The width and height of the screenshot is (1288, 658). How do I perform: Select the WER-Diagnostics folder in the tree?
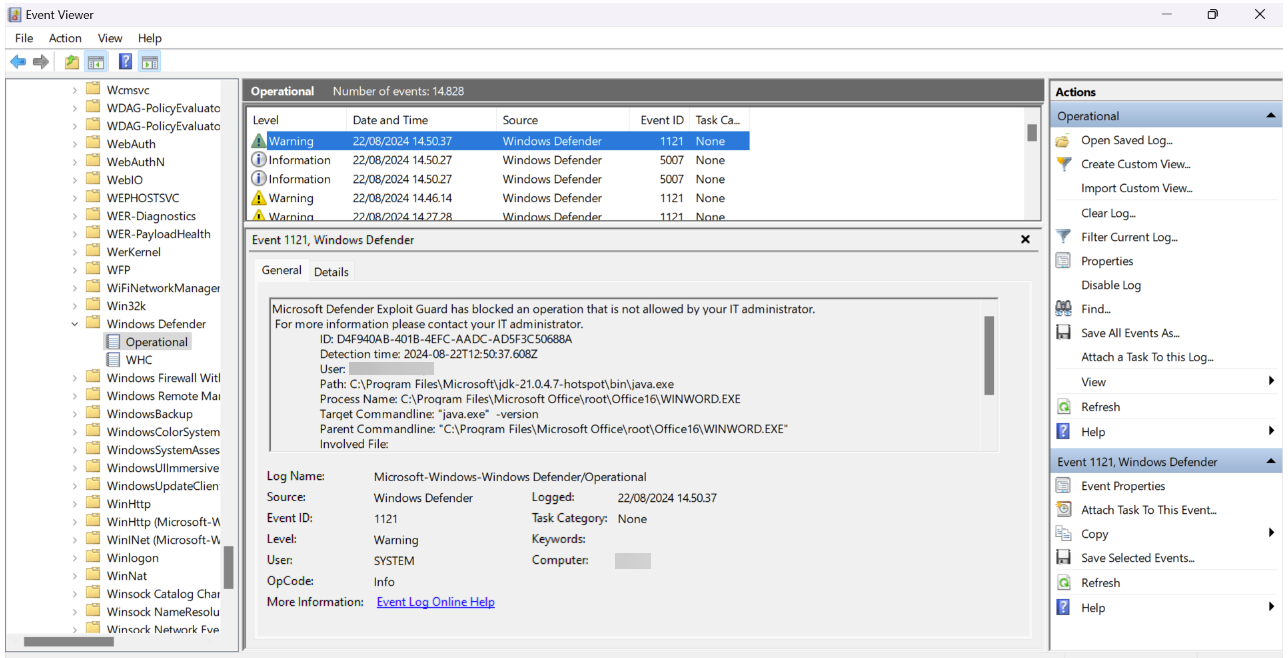tap(151, 216)
